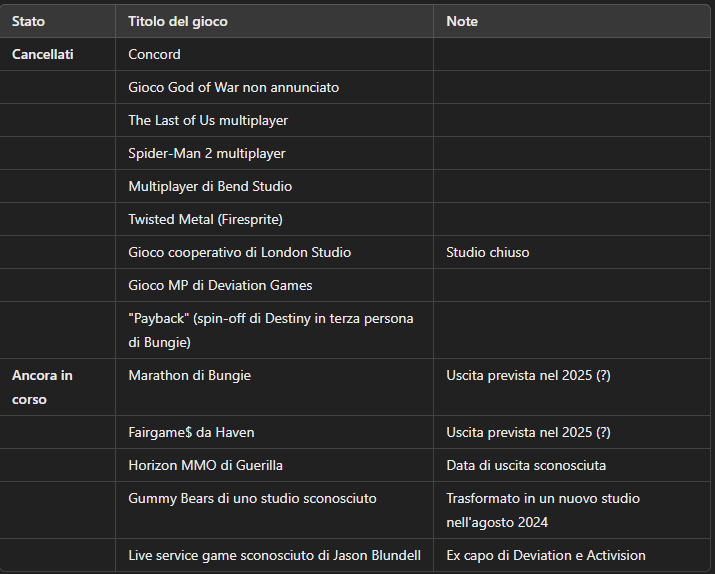Click 'Gioco God of War non annunciato'
Viewport: 715px width, 574px height.
point(233,87)
